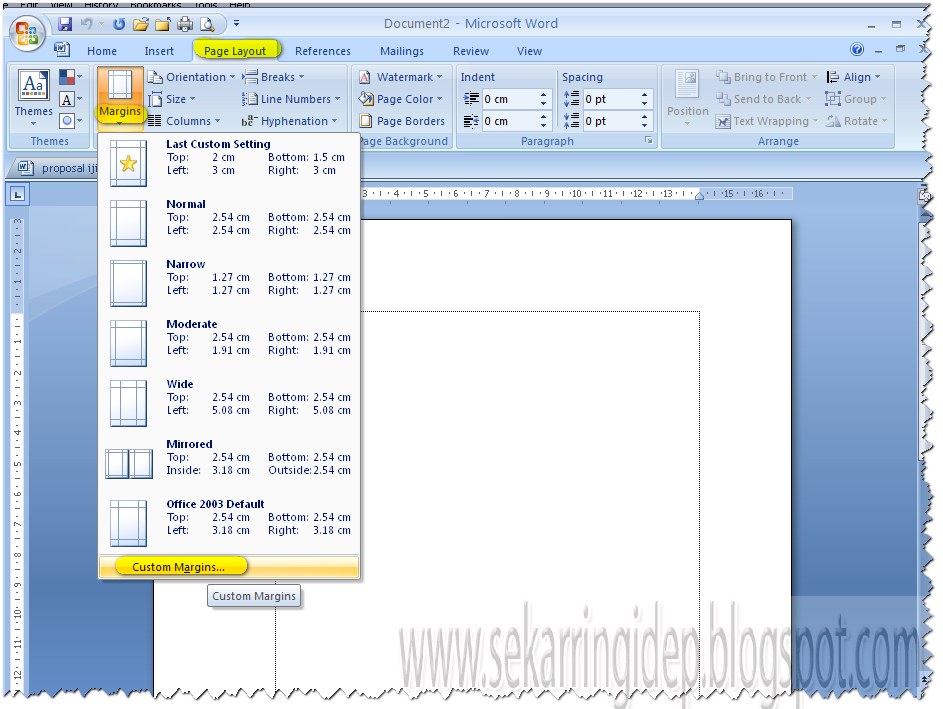The width and height of the screenshot is (943, 709).
Task: Open Text Wrapping options
Action: click(x=767, y=121)
